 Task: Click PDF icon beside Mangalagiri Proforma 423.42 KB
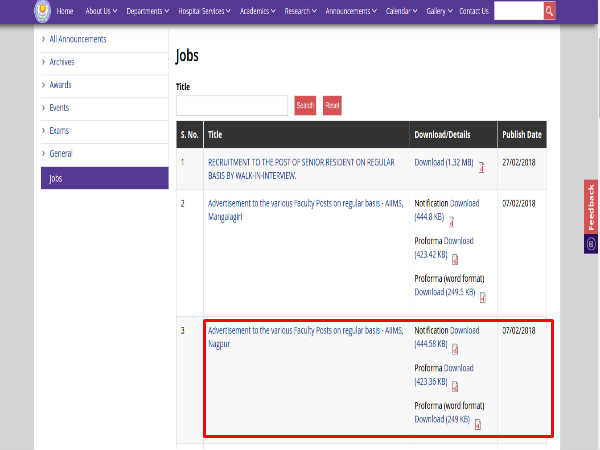455,259
